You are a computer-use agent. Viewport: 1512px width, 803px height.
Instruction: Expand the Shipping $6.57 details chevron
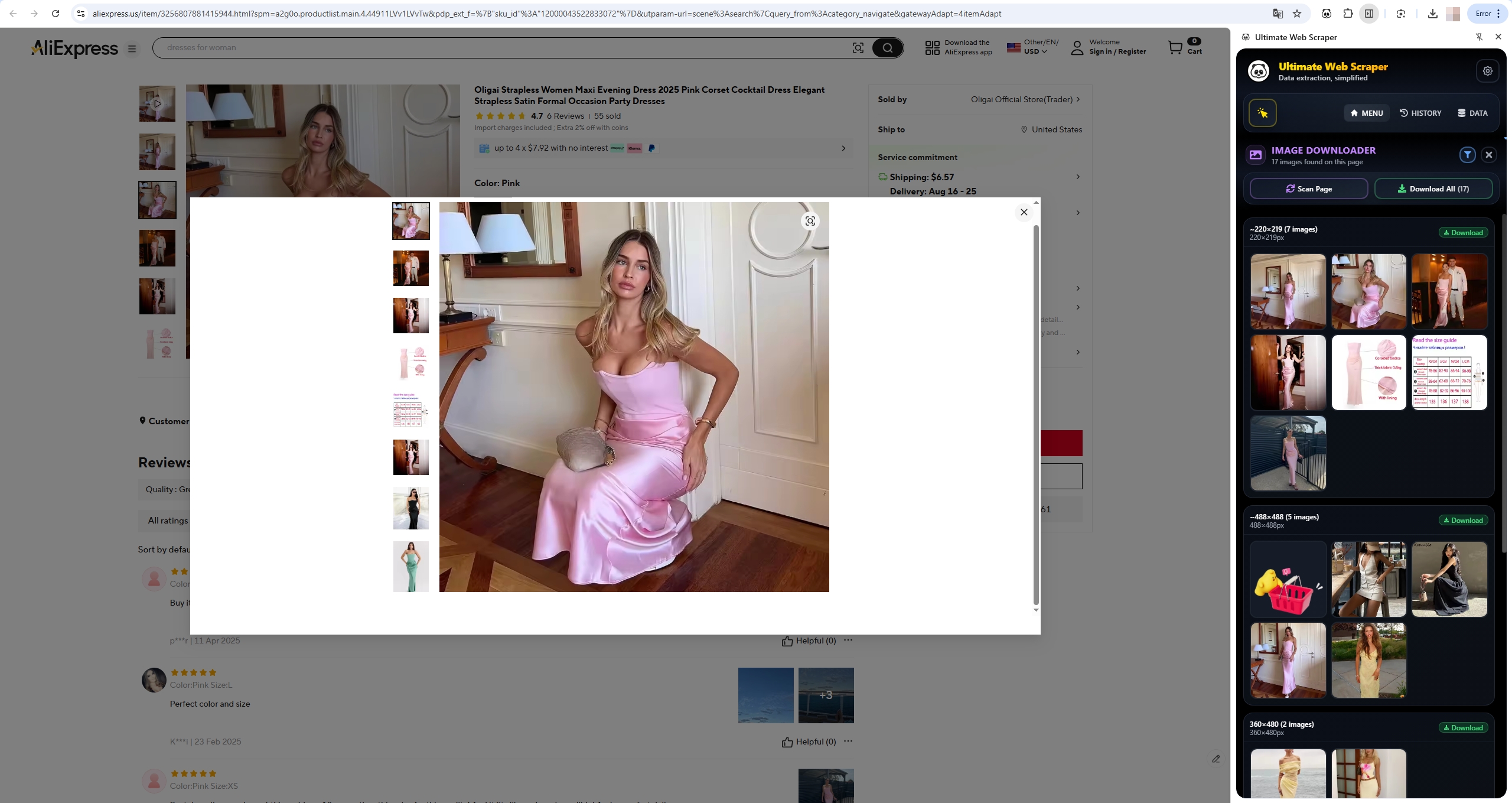pos(1078,177)
